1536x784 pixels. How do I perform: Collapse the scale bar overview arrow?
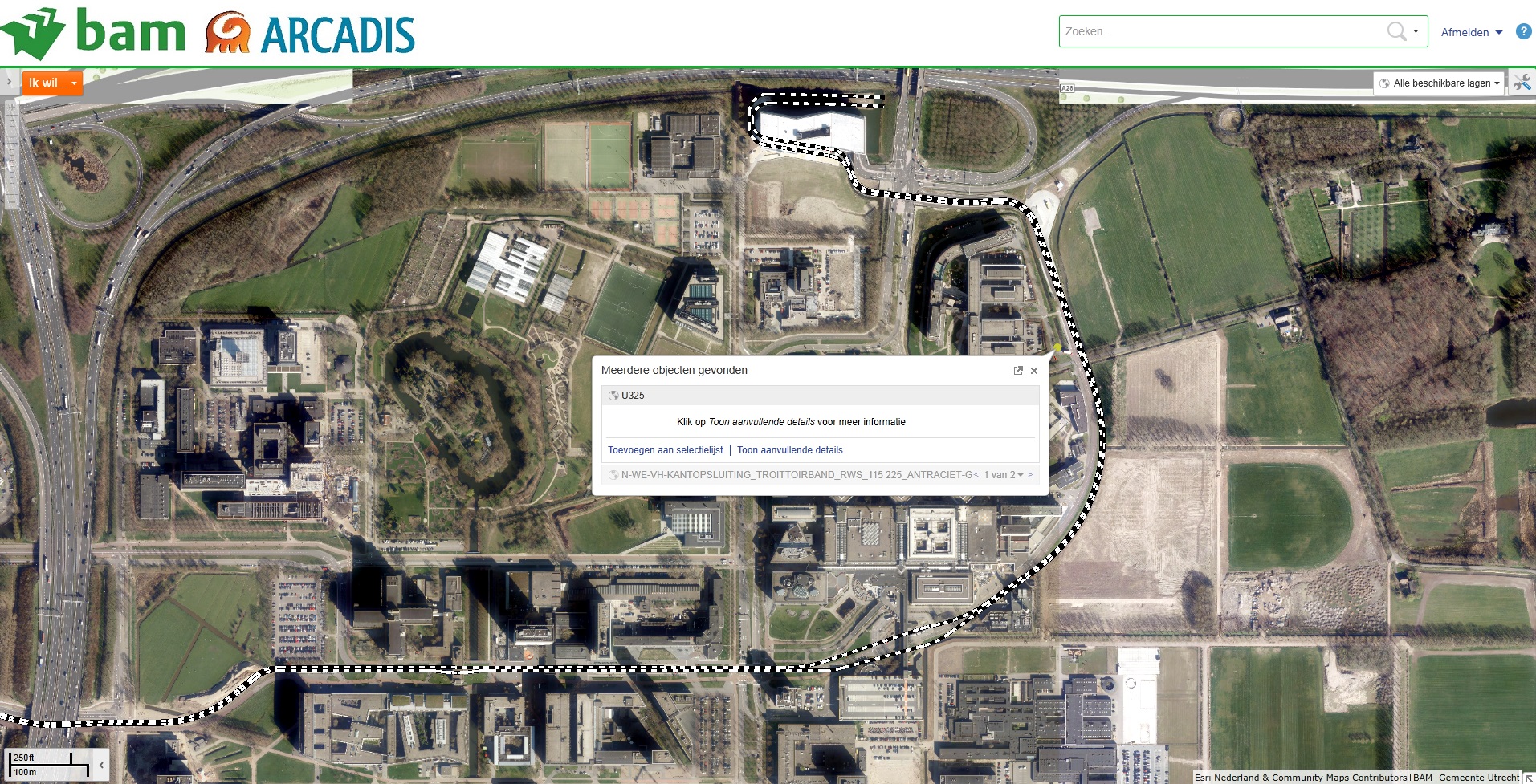click(101, 766)
